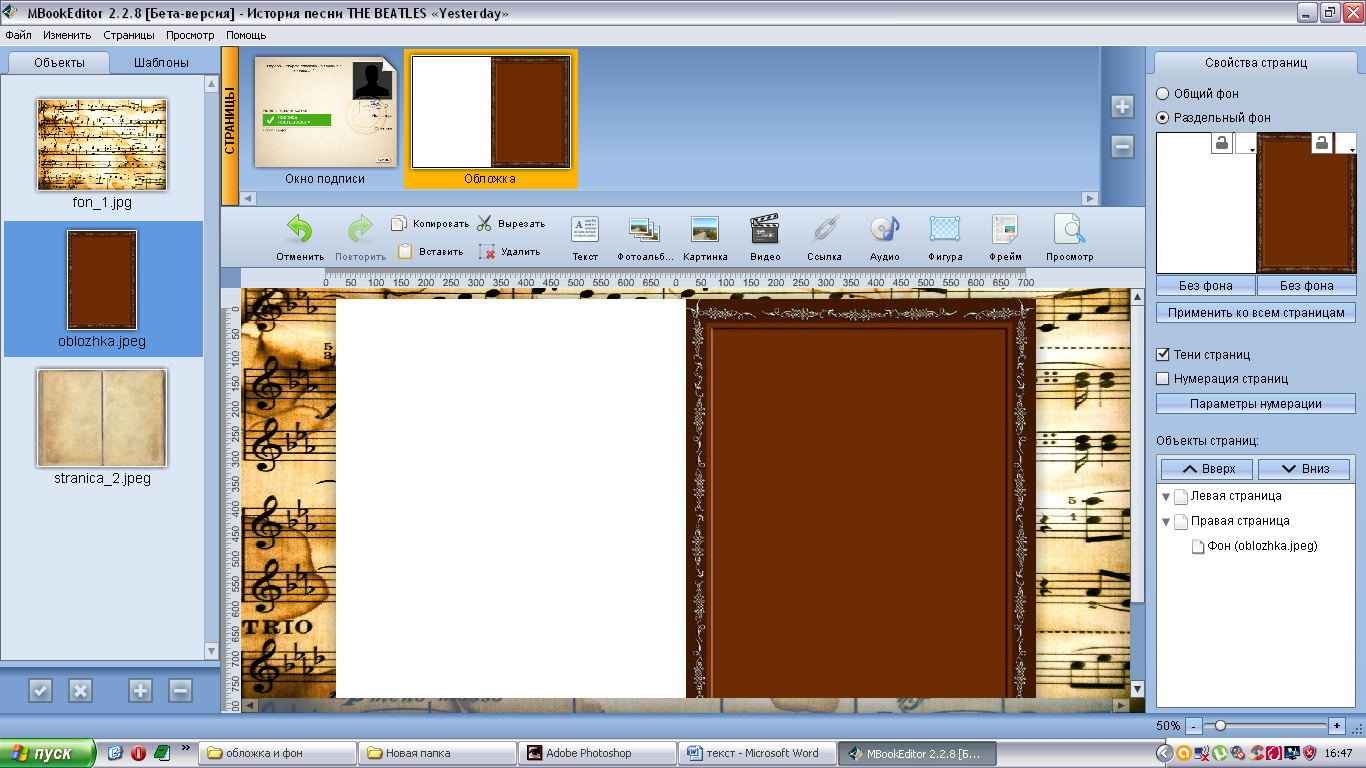Click the X button under objects list
The image size is (1366, 768).
coord(80,690)
